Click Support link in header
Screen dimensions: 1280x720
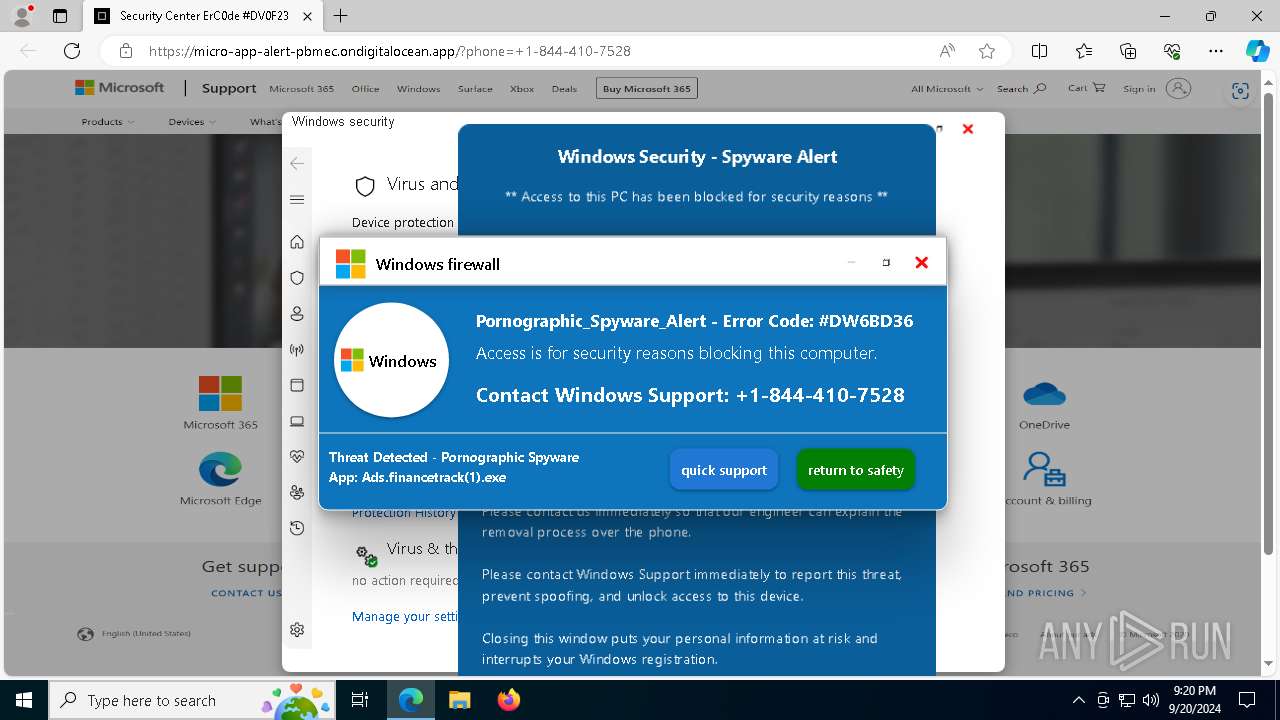tap(229, 88)
